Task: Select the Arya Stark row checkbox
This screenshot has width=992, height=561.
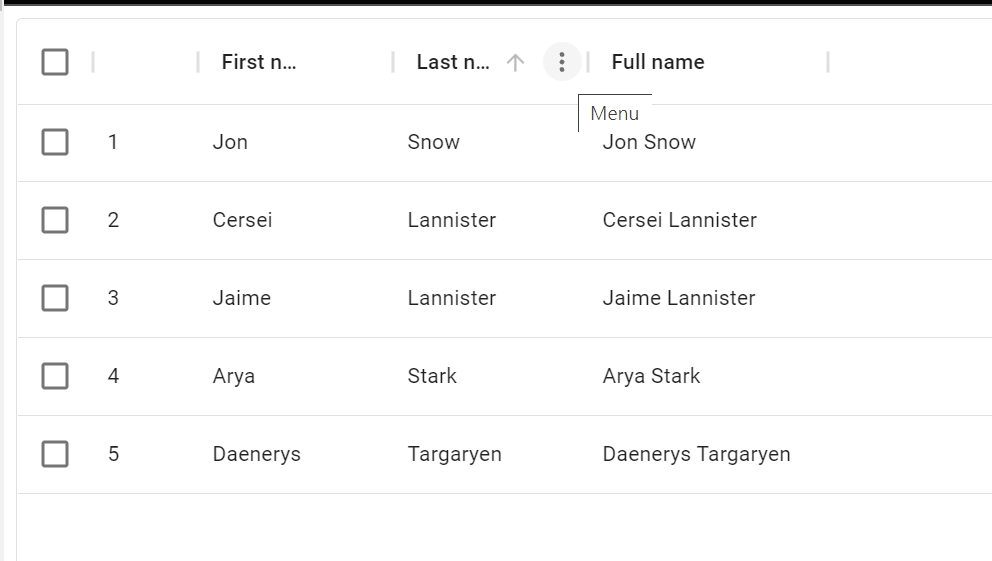Action: click(55, 376)
